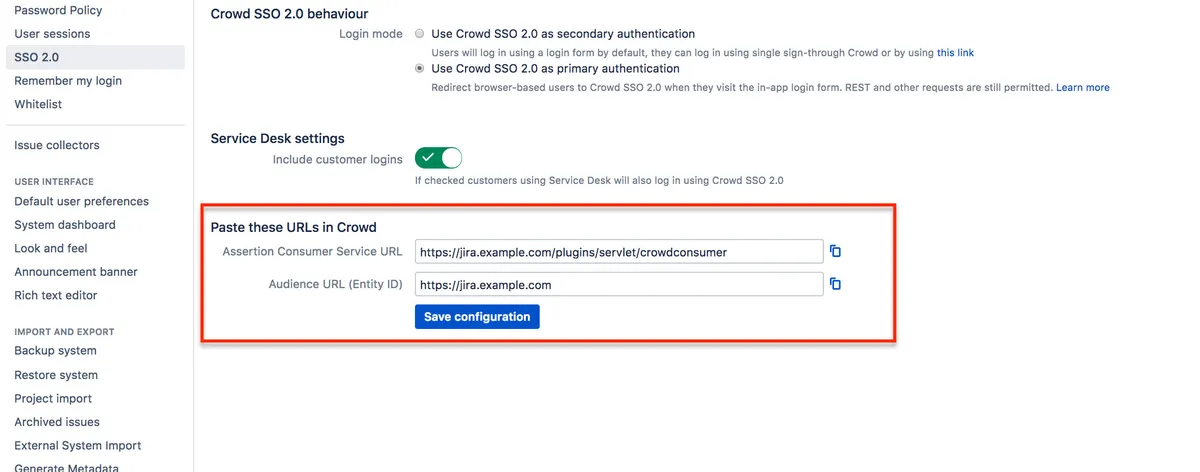
Task: Open Remember my login settings
Action: 68,81
